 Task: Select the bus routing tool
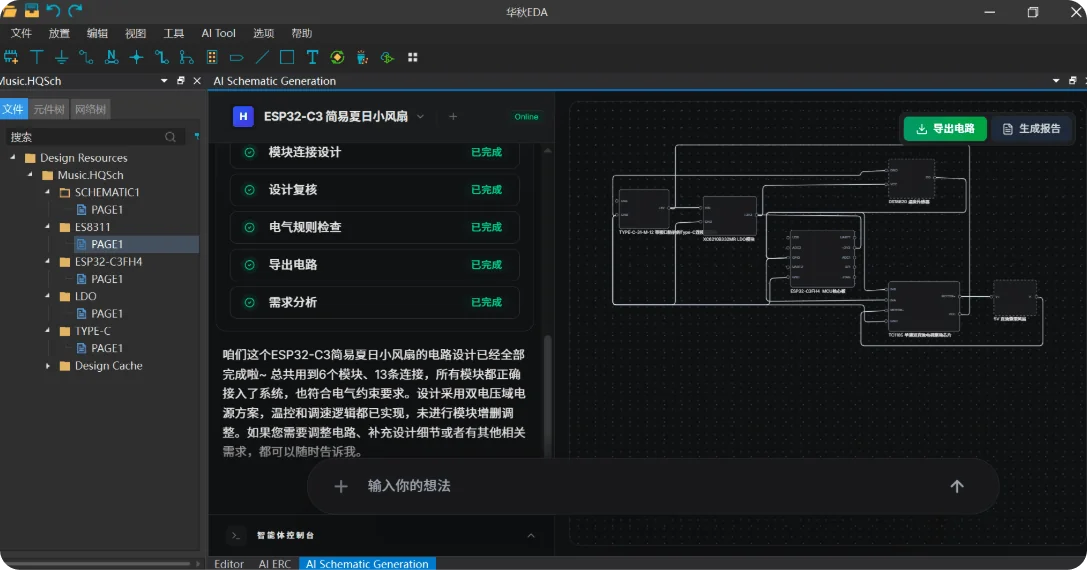pyautogui.click(x=162, y=58)
